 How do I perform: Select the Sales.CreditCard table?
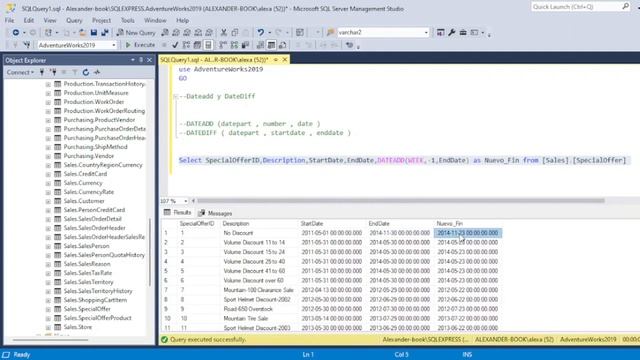pyautogui.click(x=85, y=174)
